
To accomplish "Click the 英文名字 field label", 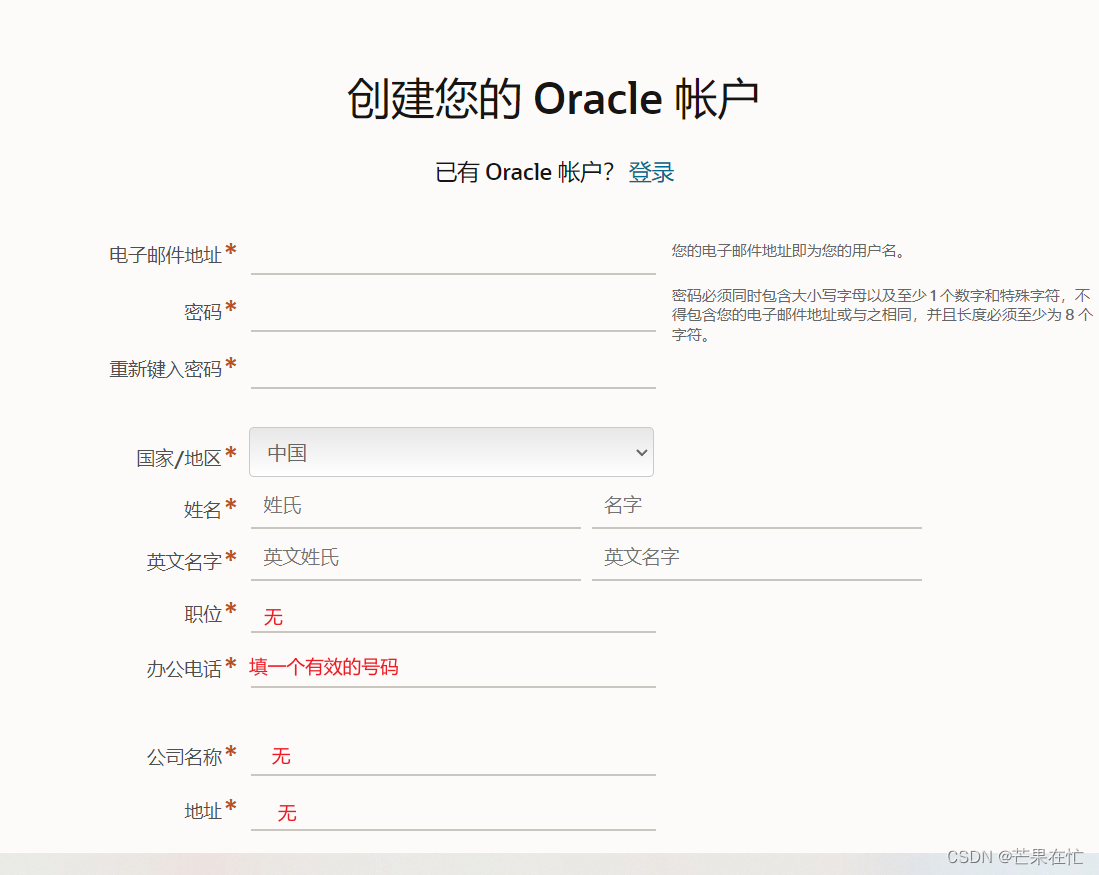I will tap(184, 562).
